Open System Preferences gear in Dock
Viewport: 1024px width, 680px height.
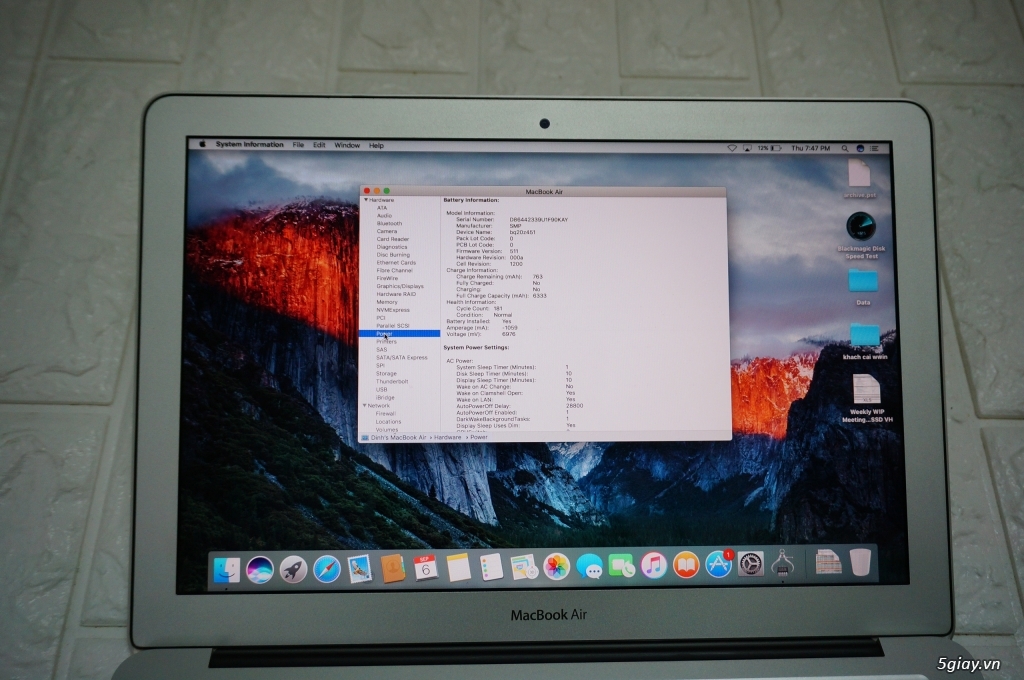(x=750, y=564)
